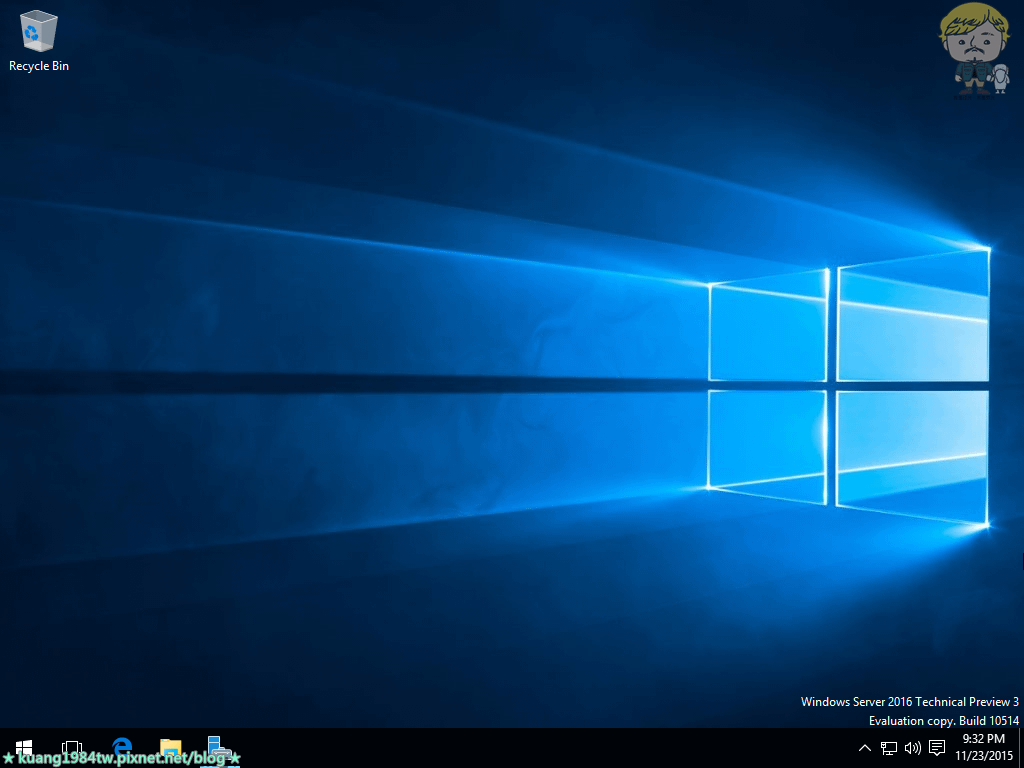Open Task View from the taskbar
Viewport: 1024px width, 768px height.
tap(72, 748)
